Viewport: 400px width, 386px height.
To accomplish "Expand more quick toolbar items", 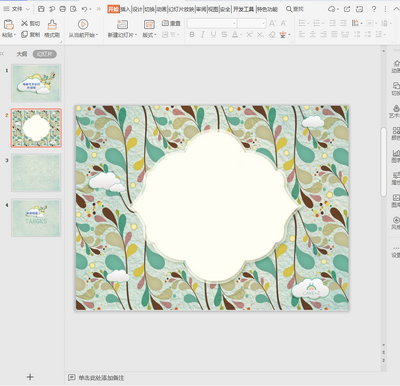I will coord(99,9).
